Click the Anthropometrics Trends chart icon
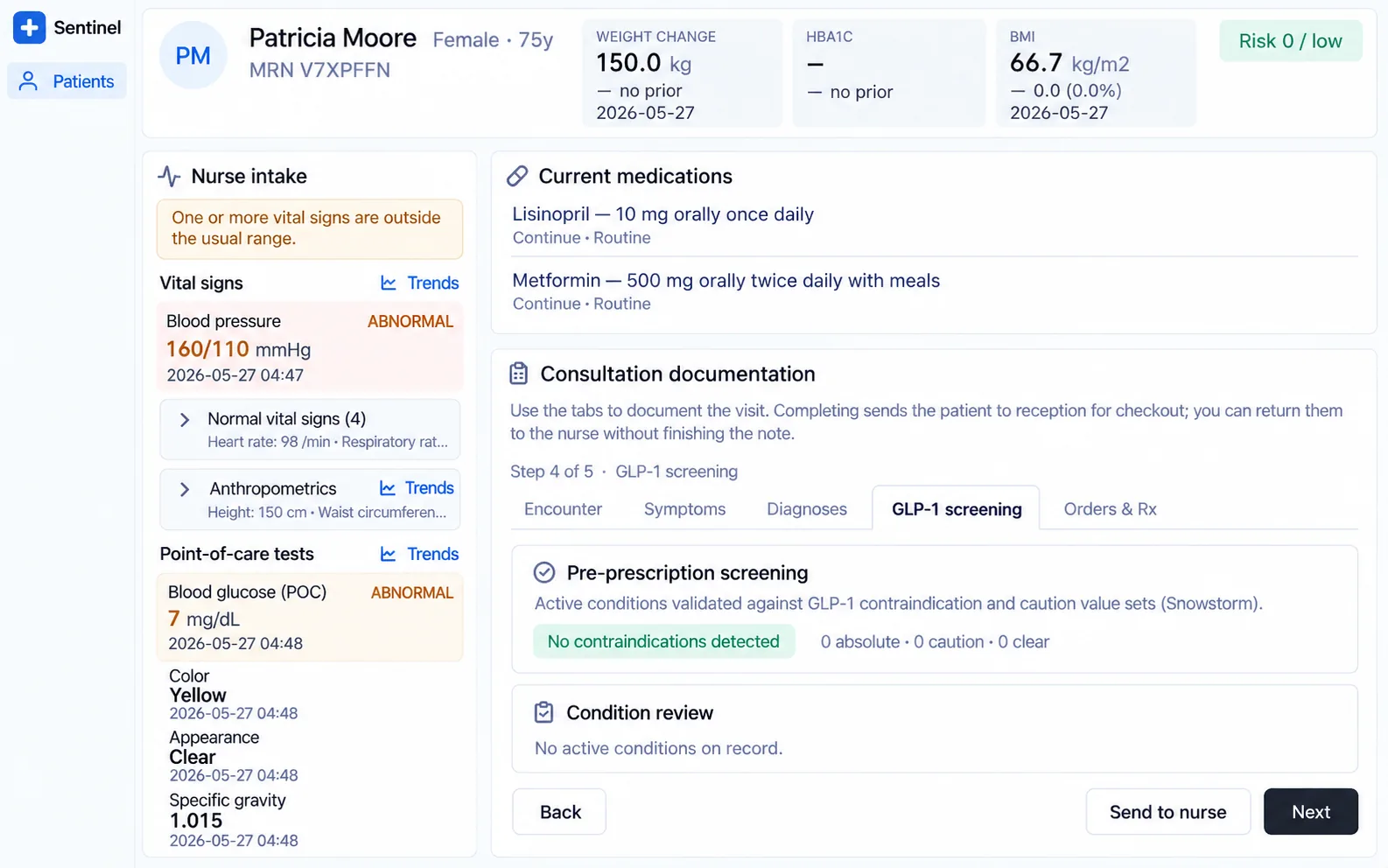 pyautogui.click(x=387, y=488)
